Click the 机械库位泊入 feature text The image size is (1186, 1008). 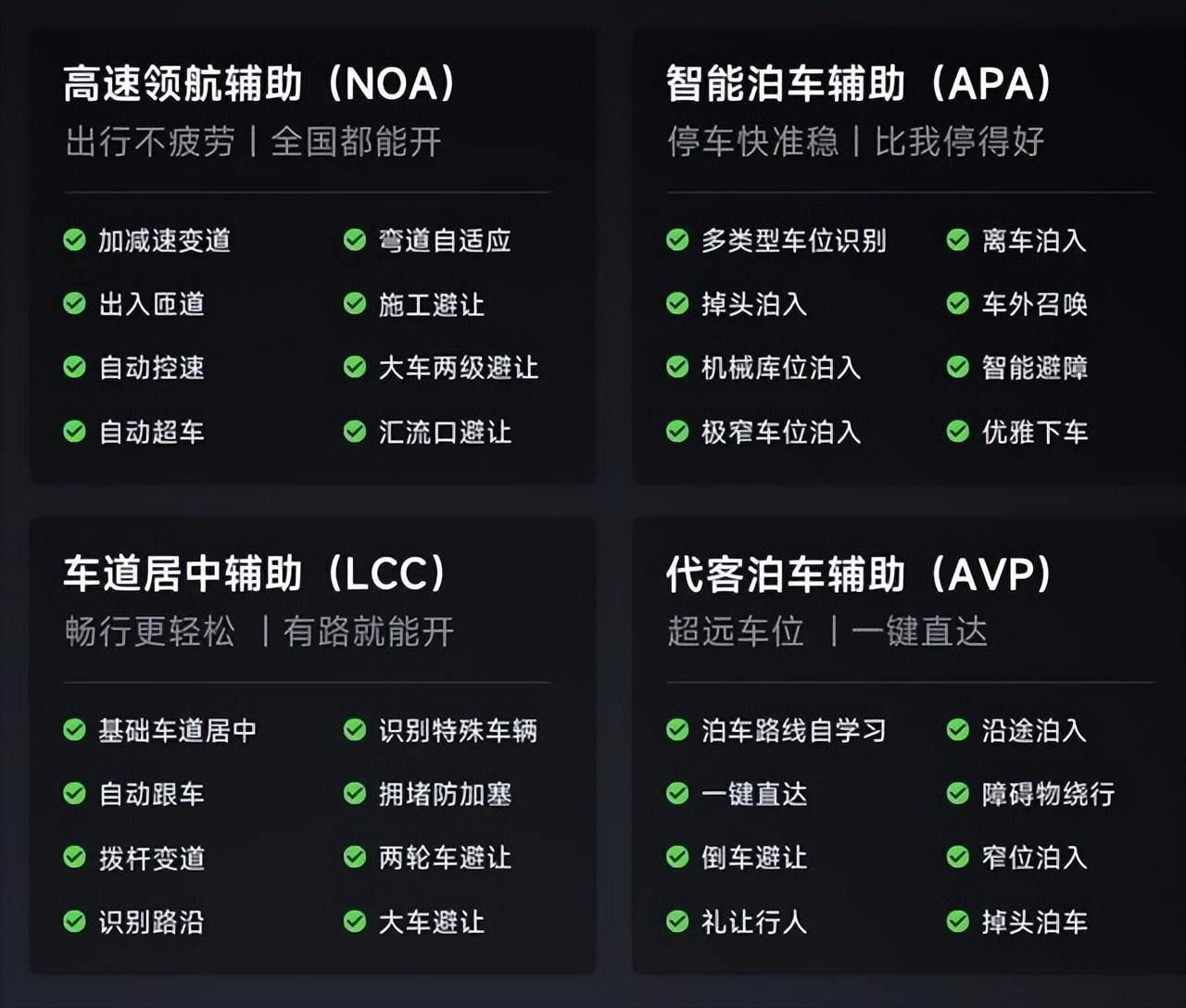click(781, 368)
